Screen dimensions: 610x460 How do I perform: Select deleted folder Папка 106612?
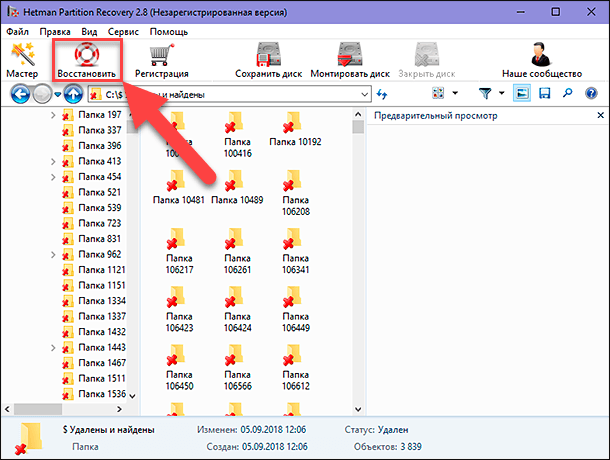click(x=296, y=367)
